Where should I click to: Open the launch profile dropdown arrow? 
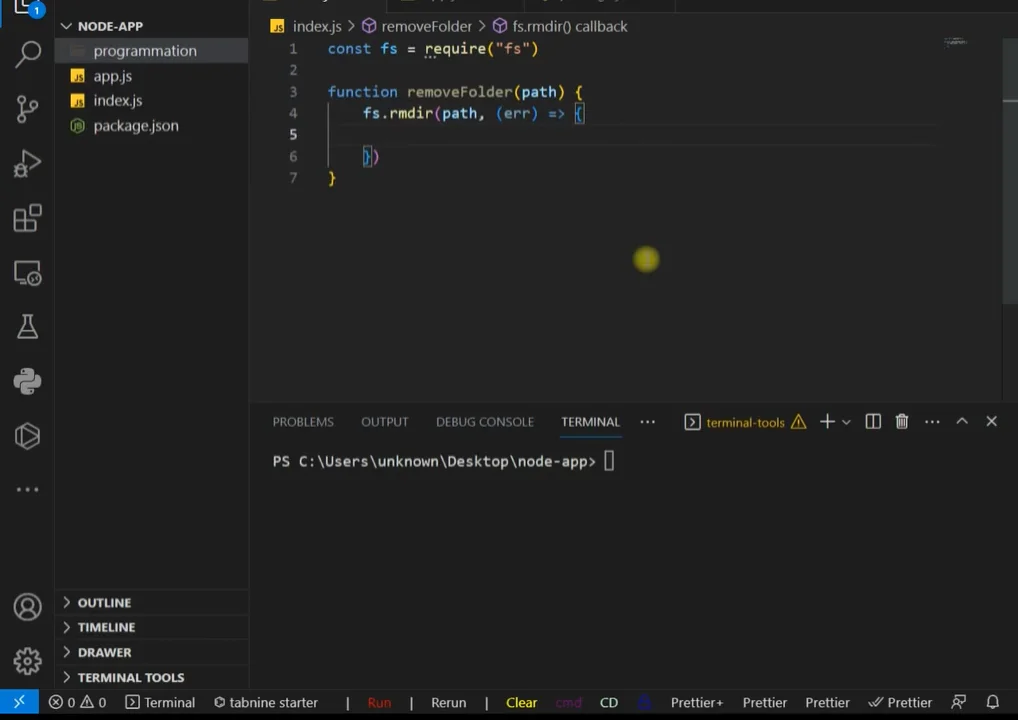point(846,422)
